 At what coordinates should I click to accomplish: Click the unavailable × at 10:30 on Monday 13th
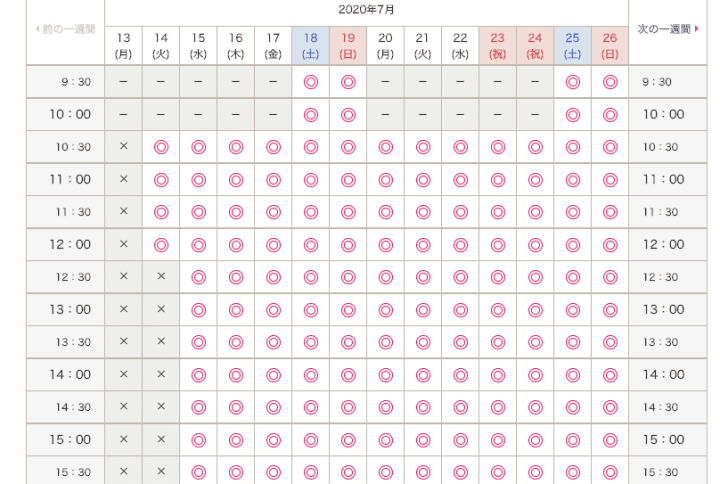click(x=124, y=147)
